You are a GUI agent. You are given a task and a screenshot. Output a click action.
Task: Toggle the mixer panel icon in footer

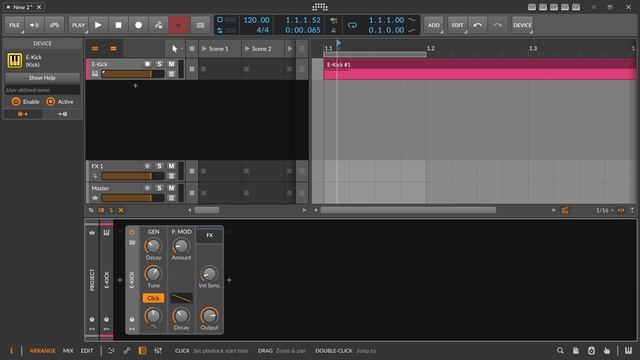[x=158, y=351]
